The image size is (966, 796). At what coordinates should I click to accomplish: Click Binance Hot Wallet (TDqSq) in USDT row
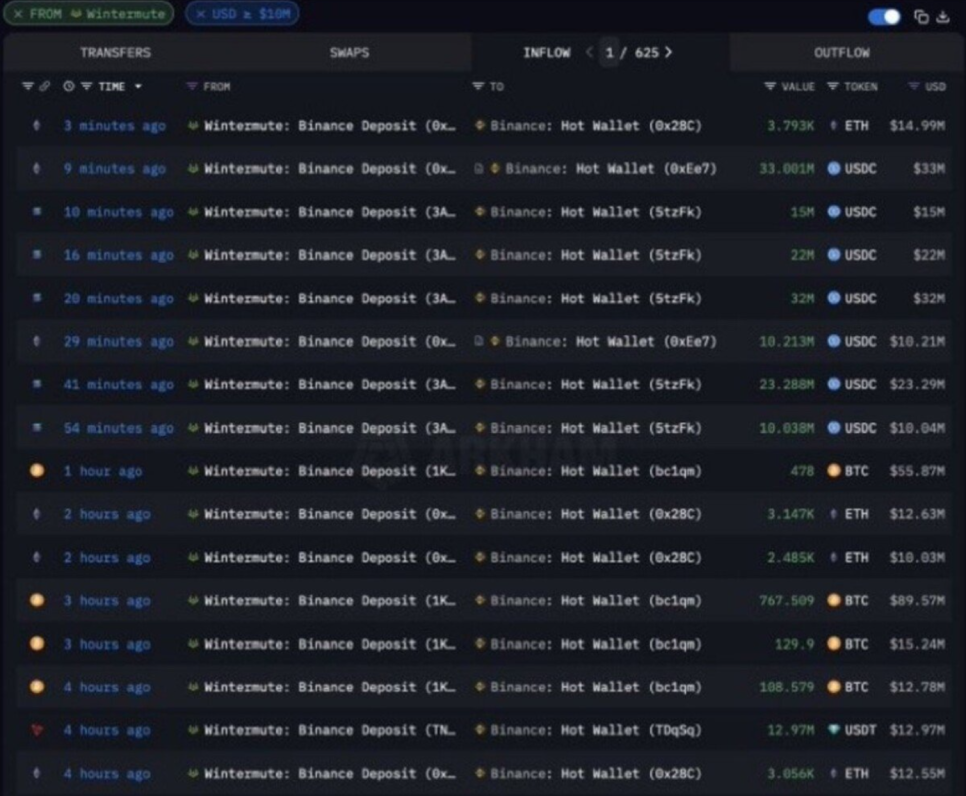(595, 731)
